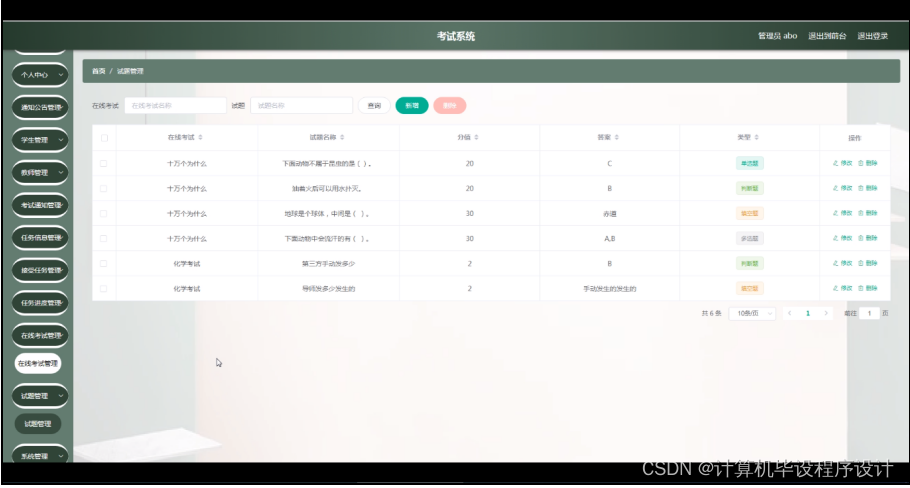Click delete (删除) for the 导师发多少发生的 row
This screenshot has width=910, height=488.
pyautogui.click(x=868, y=288)
